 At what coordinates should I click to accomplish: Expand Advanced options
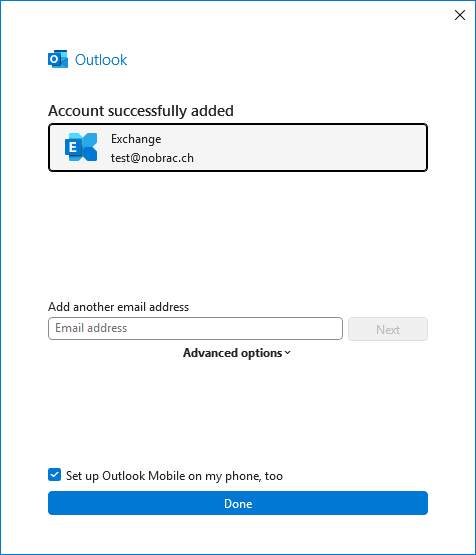(x=237, y=353)
